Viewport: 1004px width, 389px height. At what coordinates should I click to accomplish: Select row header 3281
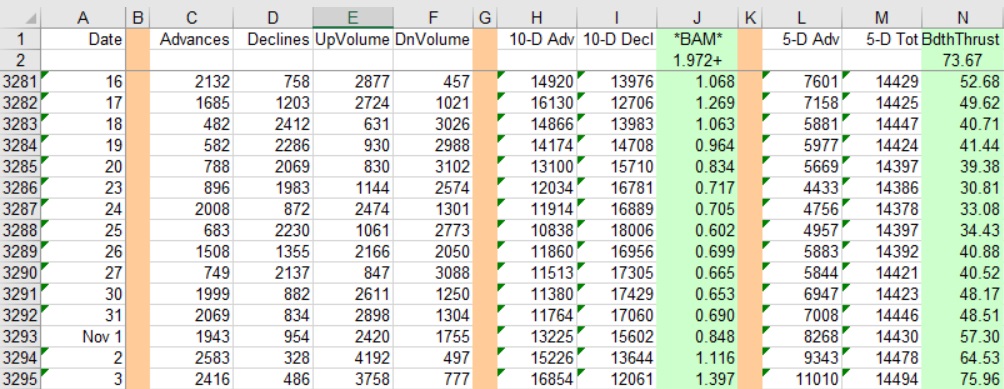coord(20,82)
